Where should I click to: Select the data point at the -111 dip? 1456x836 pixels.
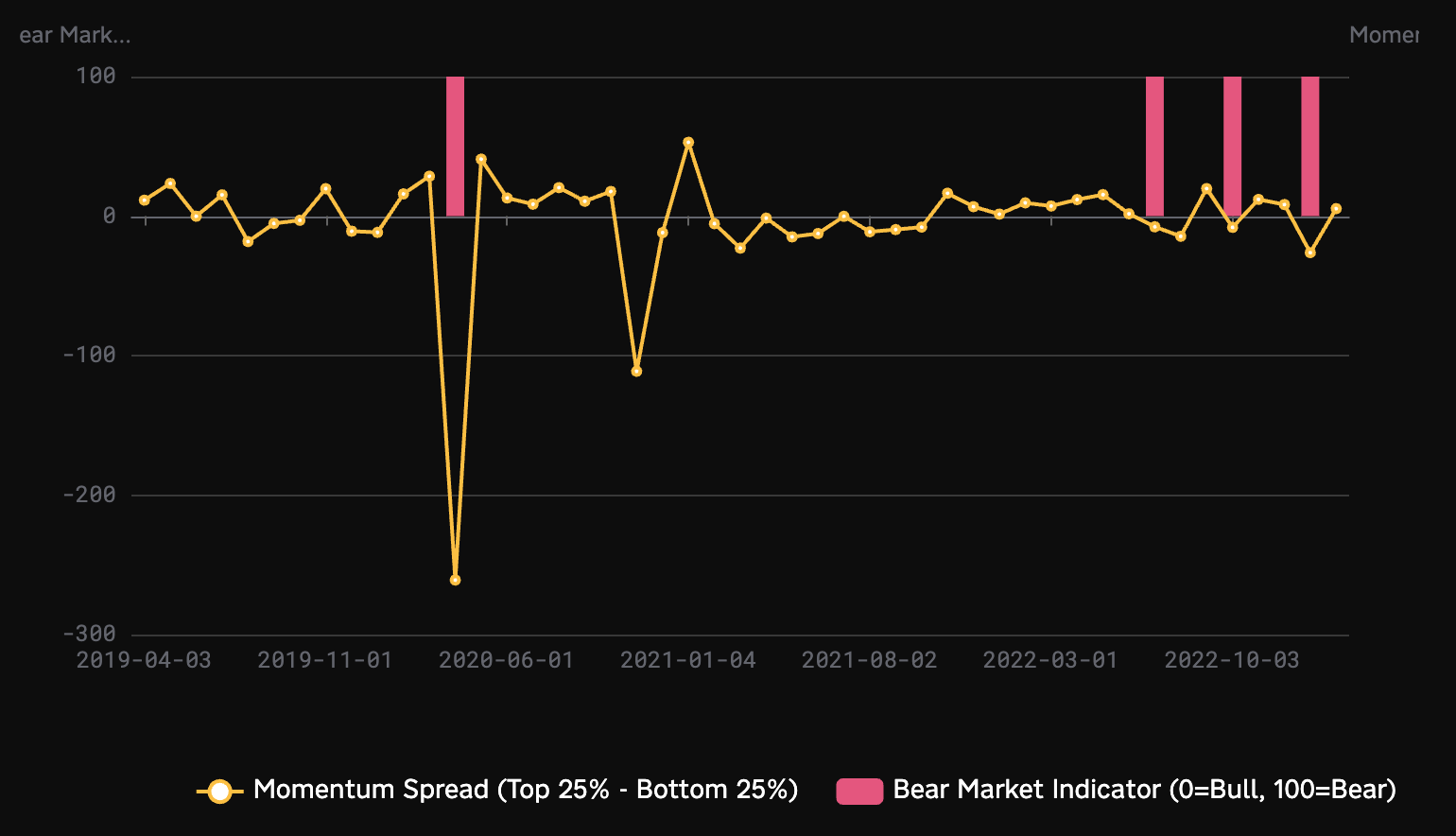[636, 371]
